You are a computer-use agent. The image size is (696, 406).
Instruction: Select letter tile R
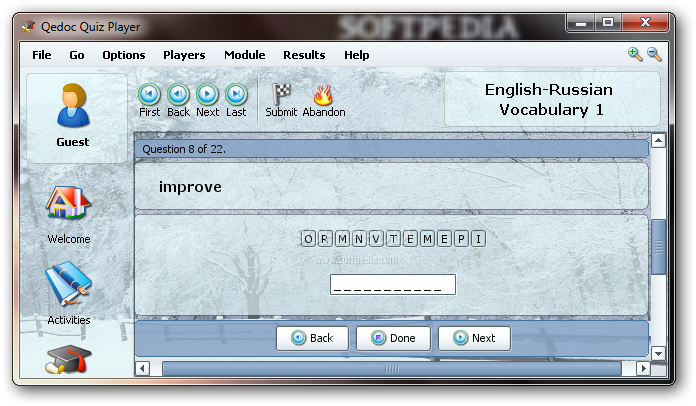pyautogui.click(x=324, y=239)
